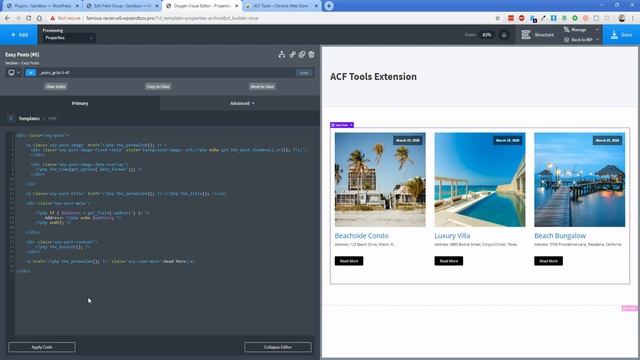Click Move to Class button
This screenshot has width=640, height=360.
pyautogui.click(x=262, y=87)
